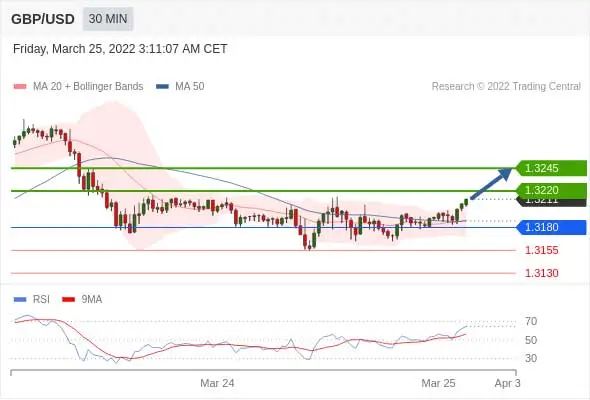
Task: Toggle MA 20 + Bollinger Bands legend label
Action: 88,87
